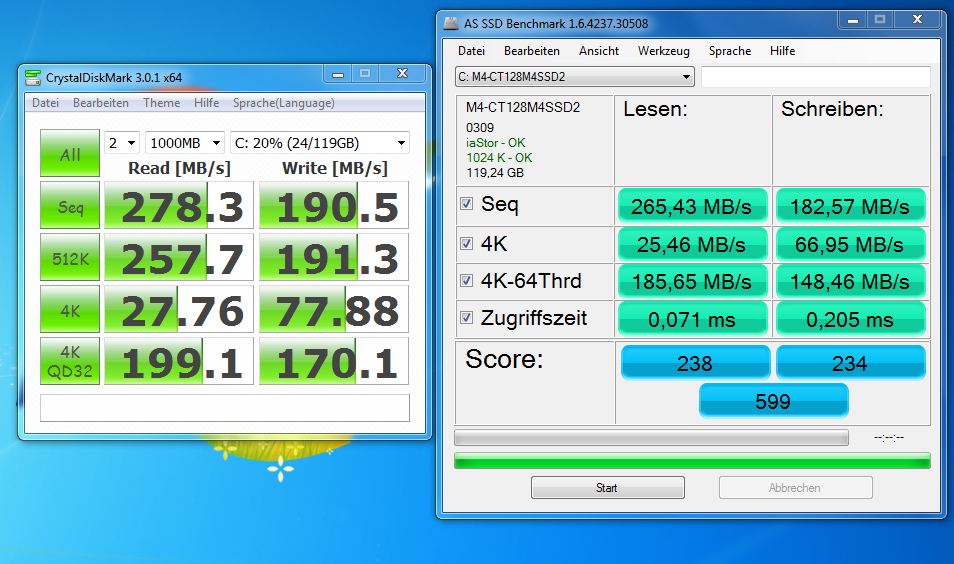
Task: Click the CrystalDiskMark title bar icon
Action: (33, 77)
